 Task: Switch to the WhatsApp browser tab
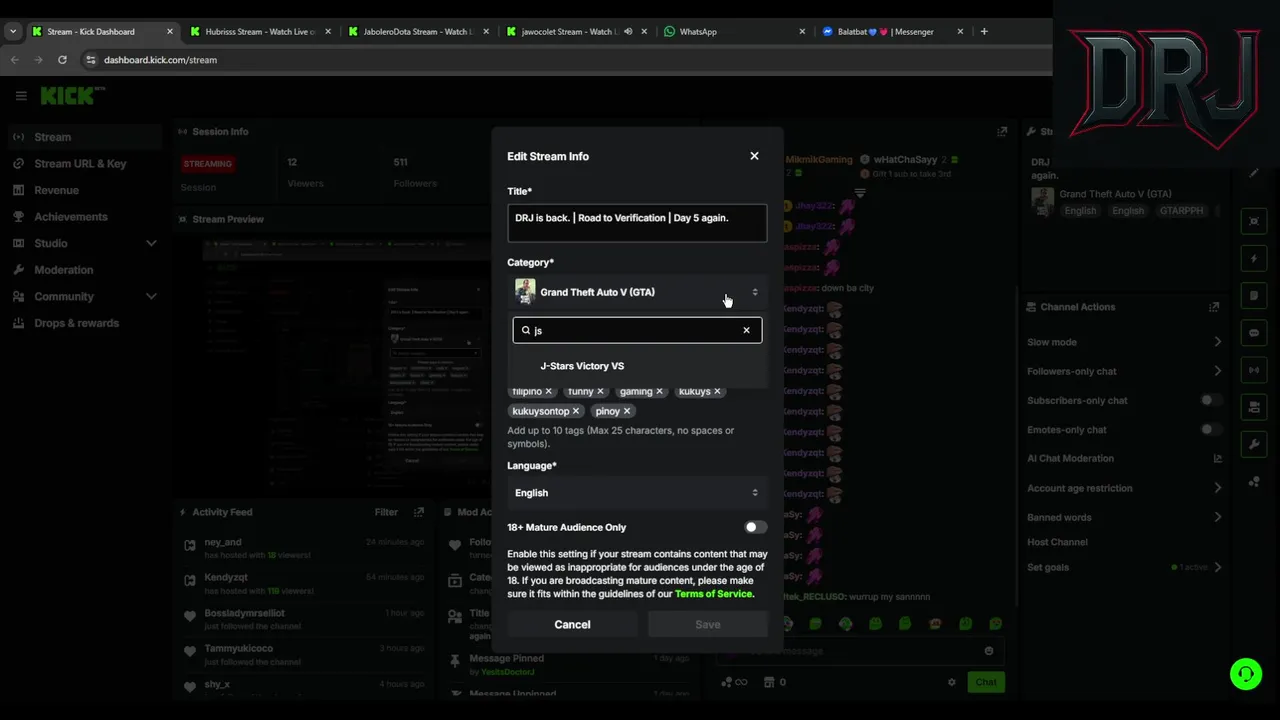click(735, 32)
